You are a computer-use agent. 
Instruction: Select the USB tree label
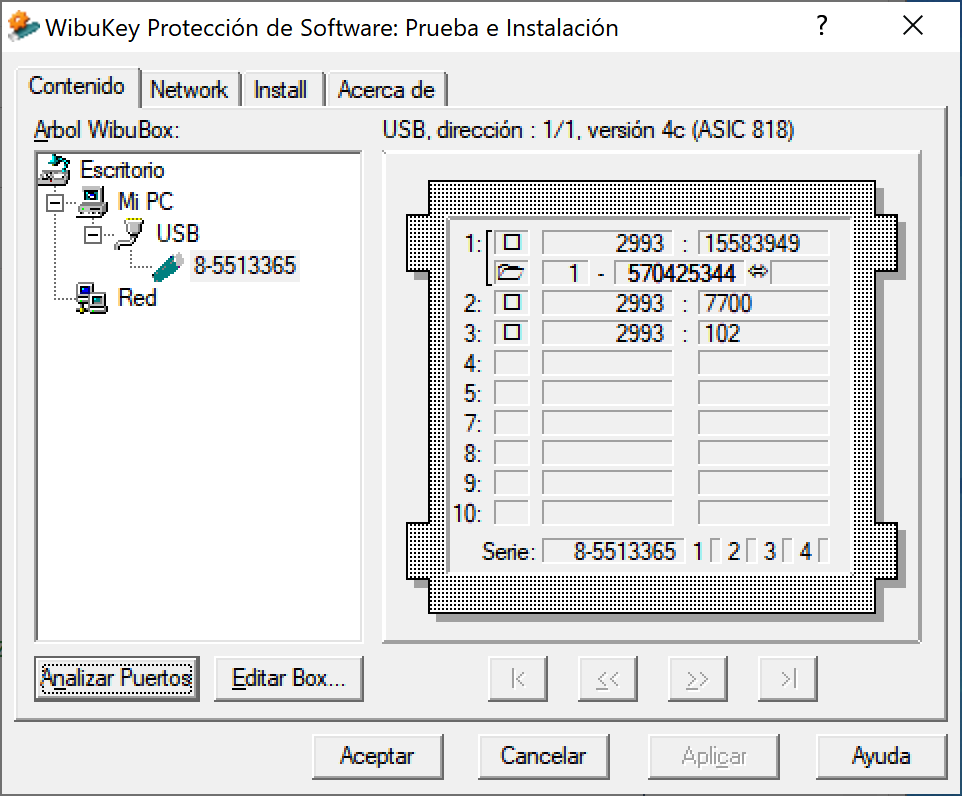pyautogui.click(x=177, y=234)
